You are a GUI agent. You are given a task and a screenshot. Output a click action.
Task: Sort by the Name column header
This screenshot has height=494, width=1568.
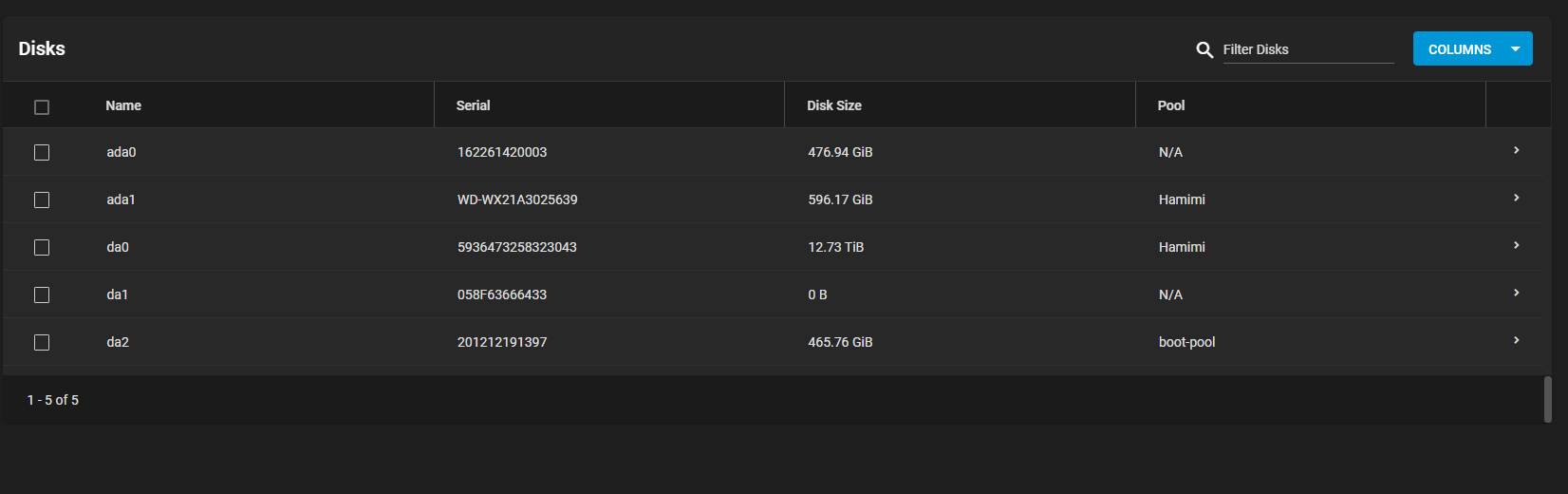pos(123,105)
